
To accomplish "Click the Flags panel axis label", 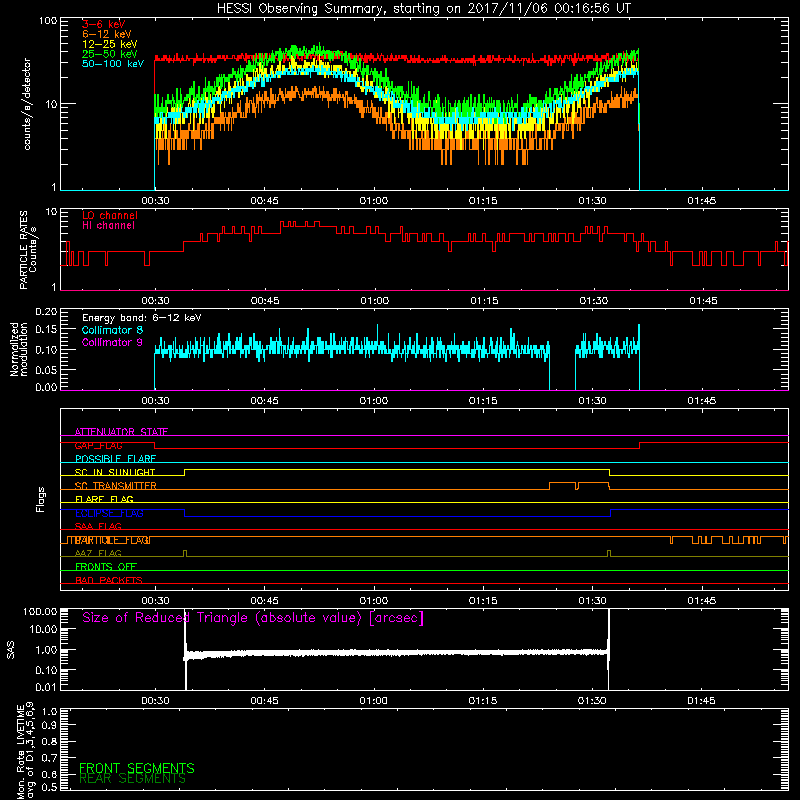I will (x=40, y=499).
